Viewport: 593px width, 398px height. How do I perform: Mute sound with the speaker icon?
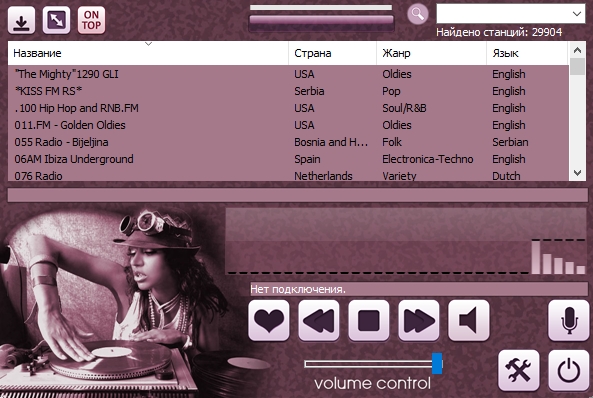(x=469, y=320)
